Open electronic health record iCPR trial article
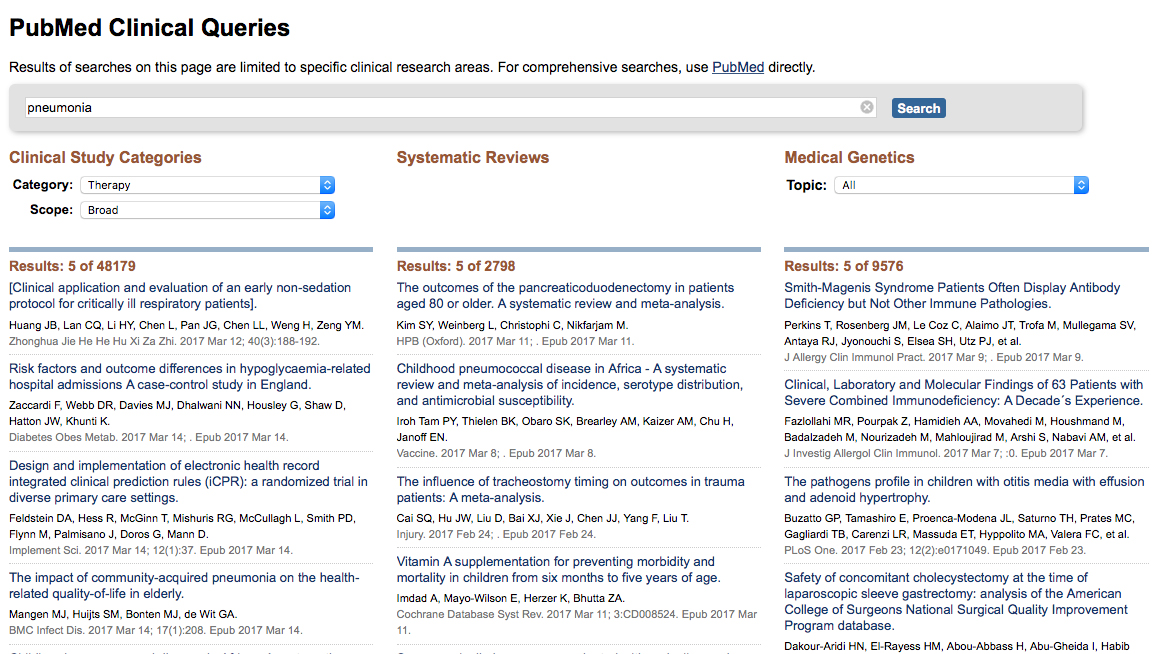This screenshot has height=654, width=1163. coord(188,482)
